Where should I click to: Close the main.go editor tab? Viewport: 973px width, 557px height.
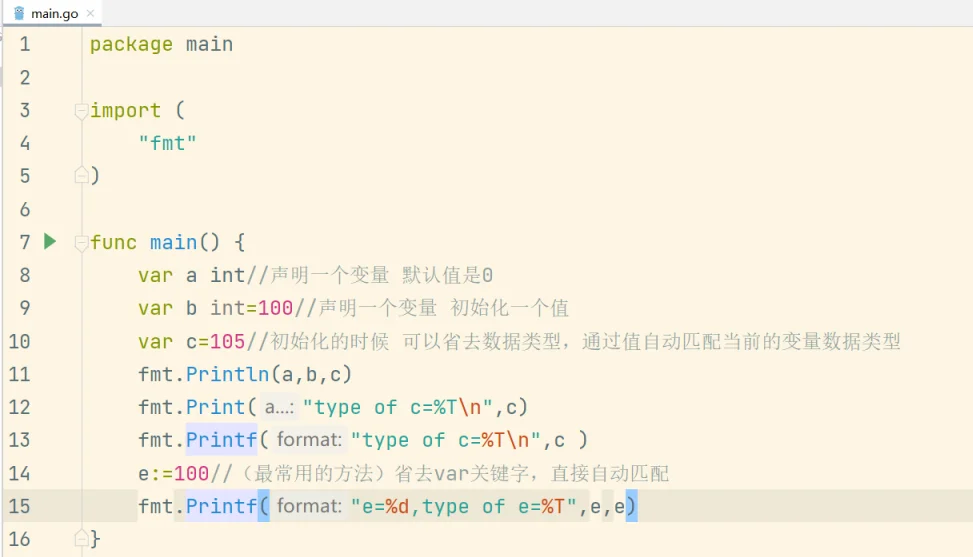91,13
